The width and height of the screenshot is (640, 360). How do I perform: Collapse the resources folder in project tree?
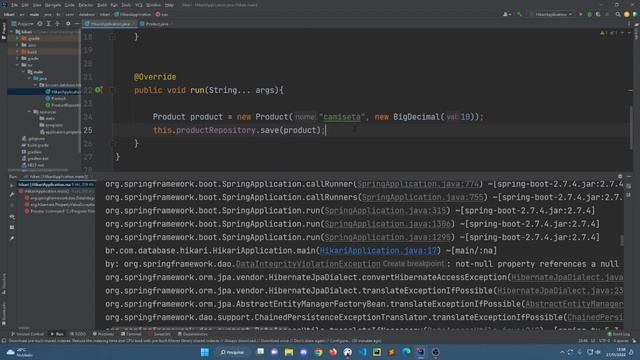click(x=30, y=112)
